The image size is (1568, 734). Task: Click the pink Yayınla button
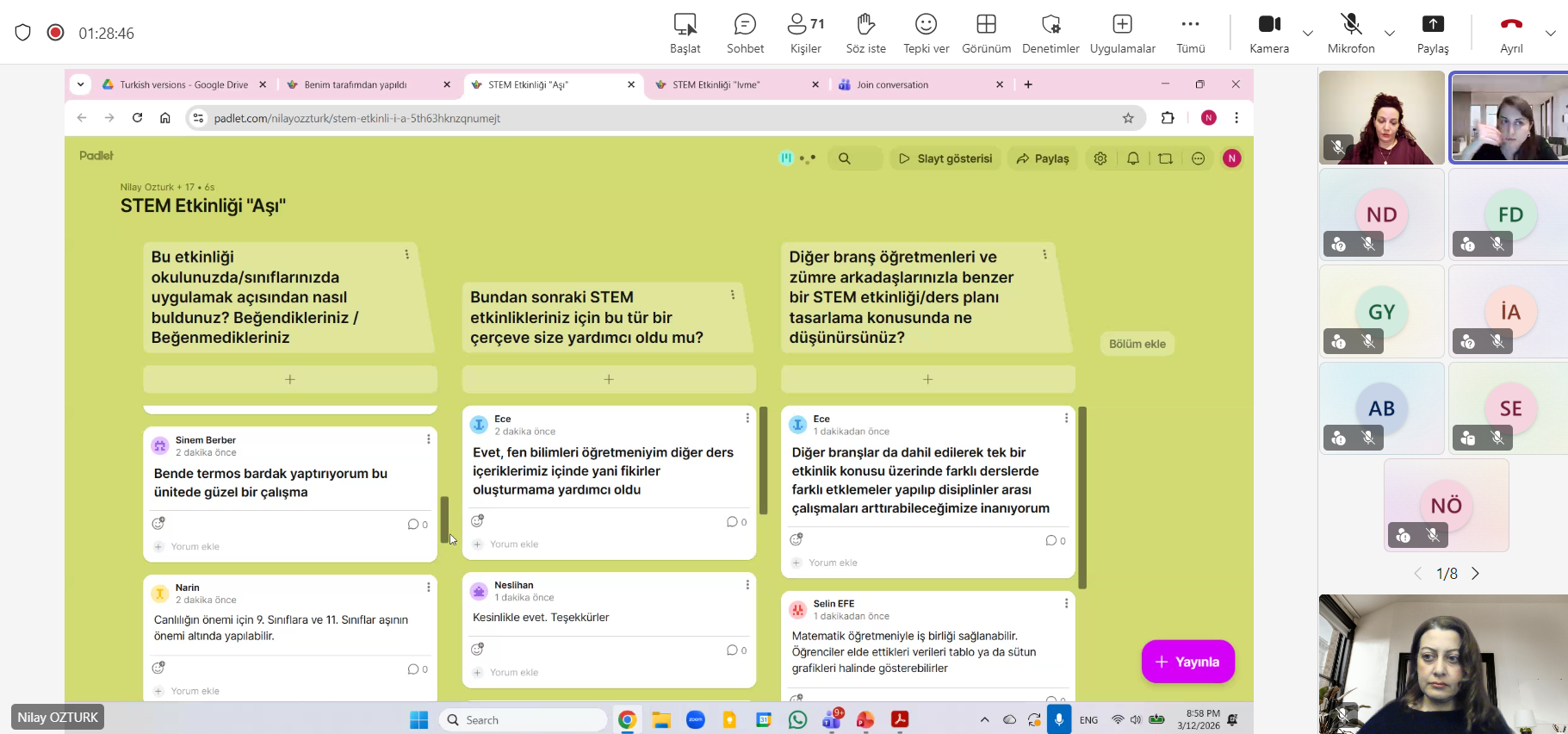click(1187, 662)
